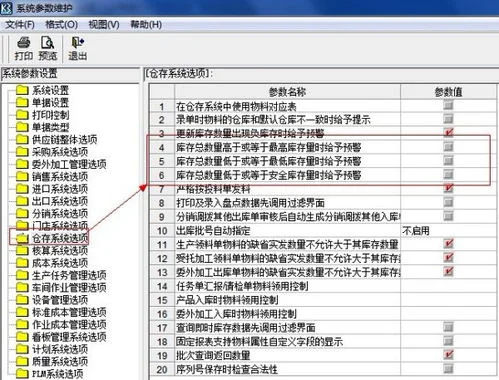Open value cell for 任务单汇报/请检单物料领用控制
Screen dimensions: 499x380
448,286
